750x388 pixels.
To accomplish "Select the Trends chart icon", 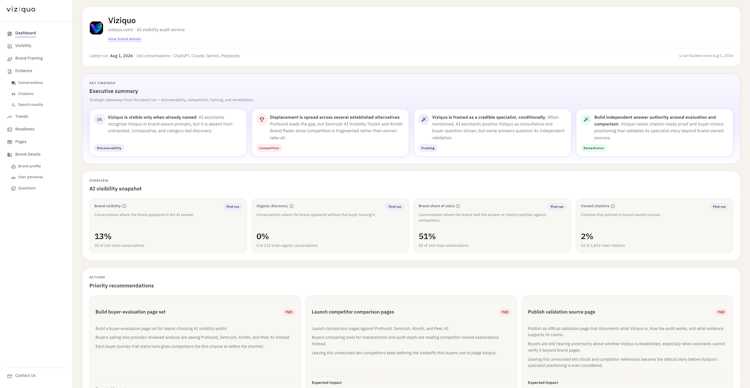I will (x=10, y=117).
